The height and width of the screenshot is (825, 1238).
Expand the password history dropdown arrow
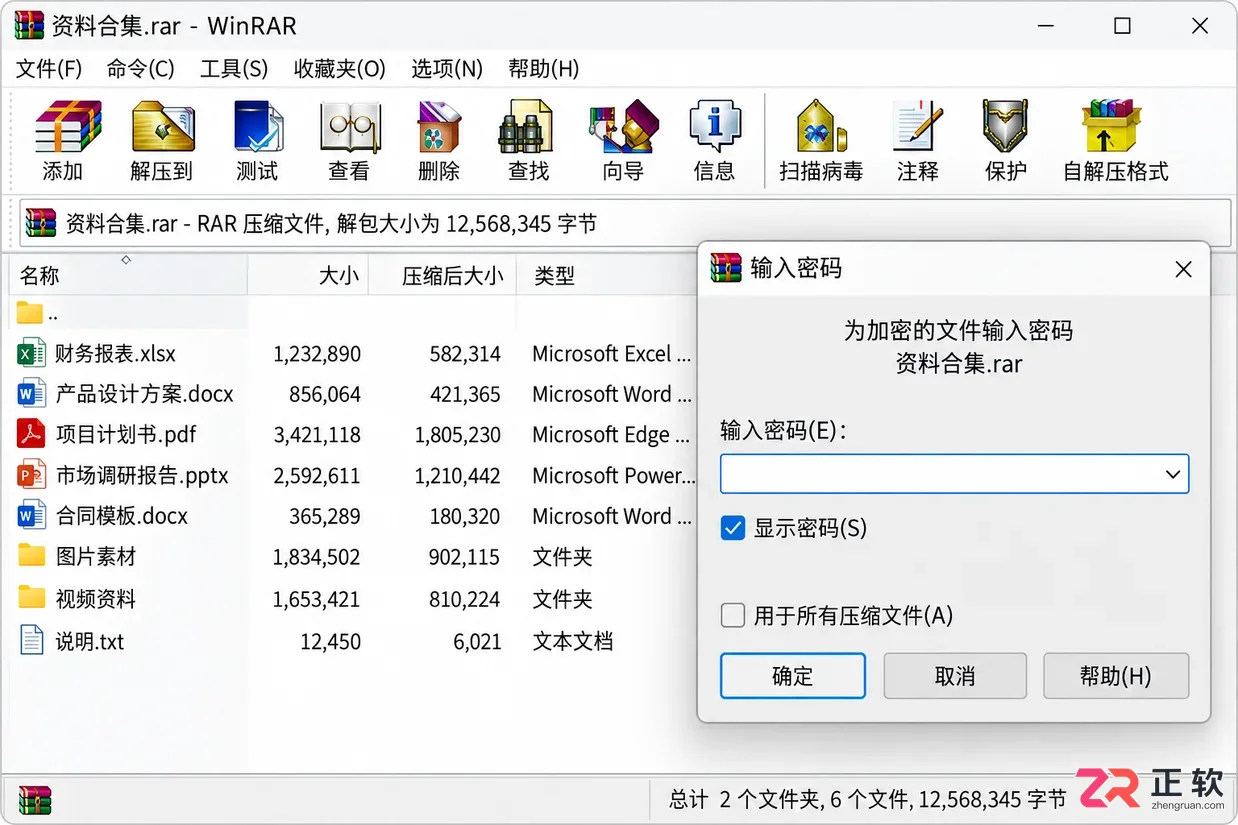1173,474
